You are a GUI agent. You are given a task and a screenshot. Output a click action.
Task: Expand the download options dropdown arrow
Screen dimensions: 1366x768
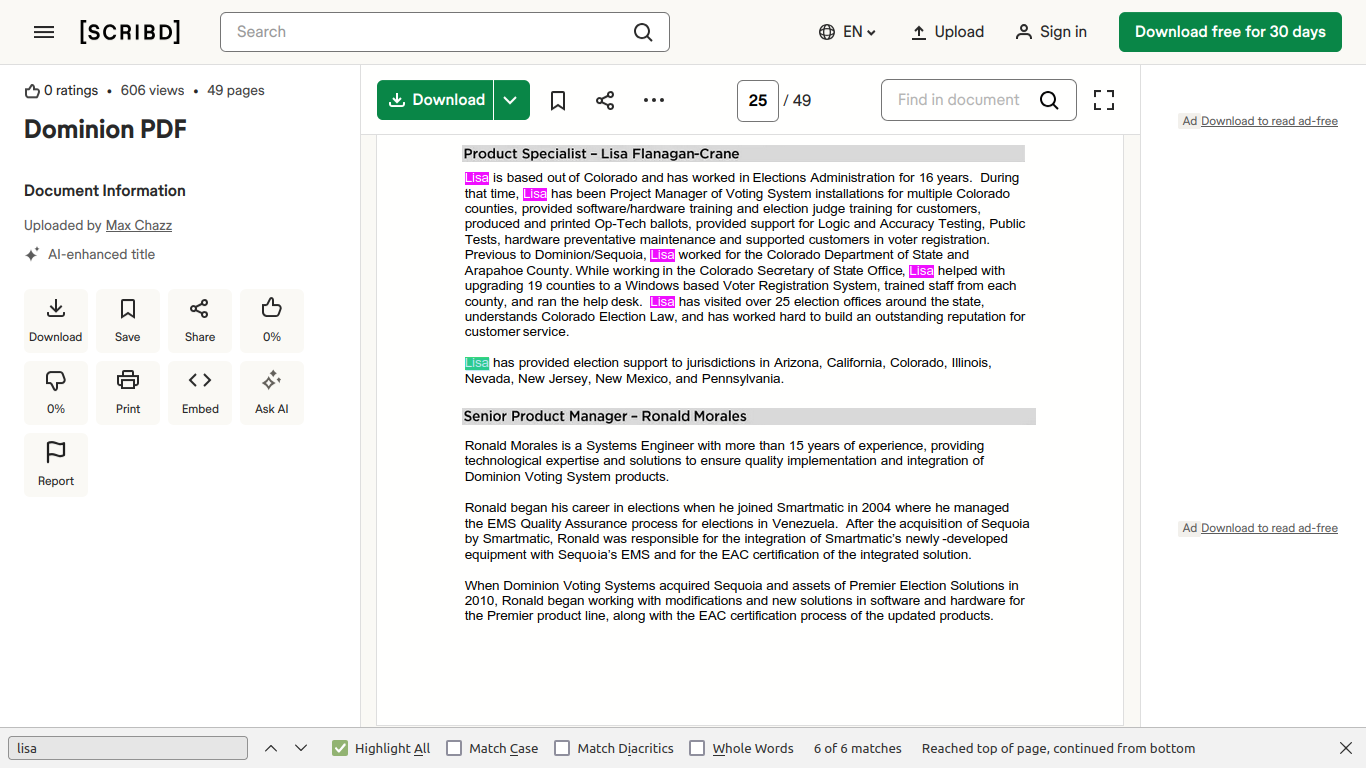pos(511,100)
